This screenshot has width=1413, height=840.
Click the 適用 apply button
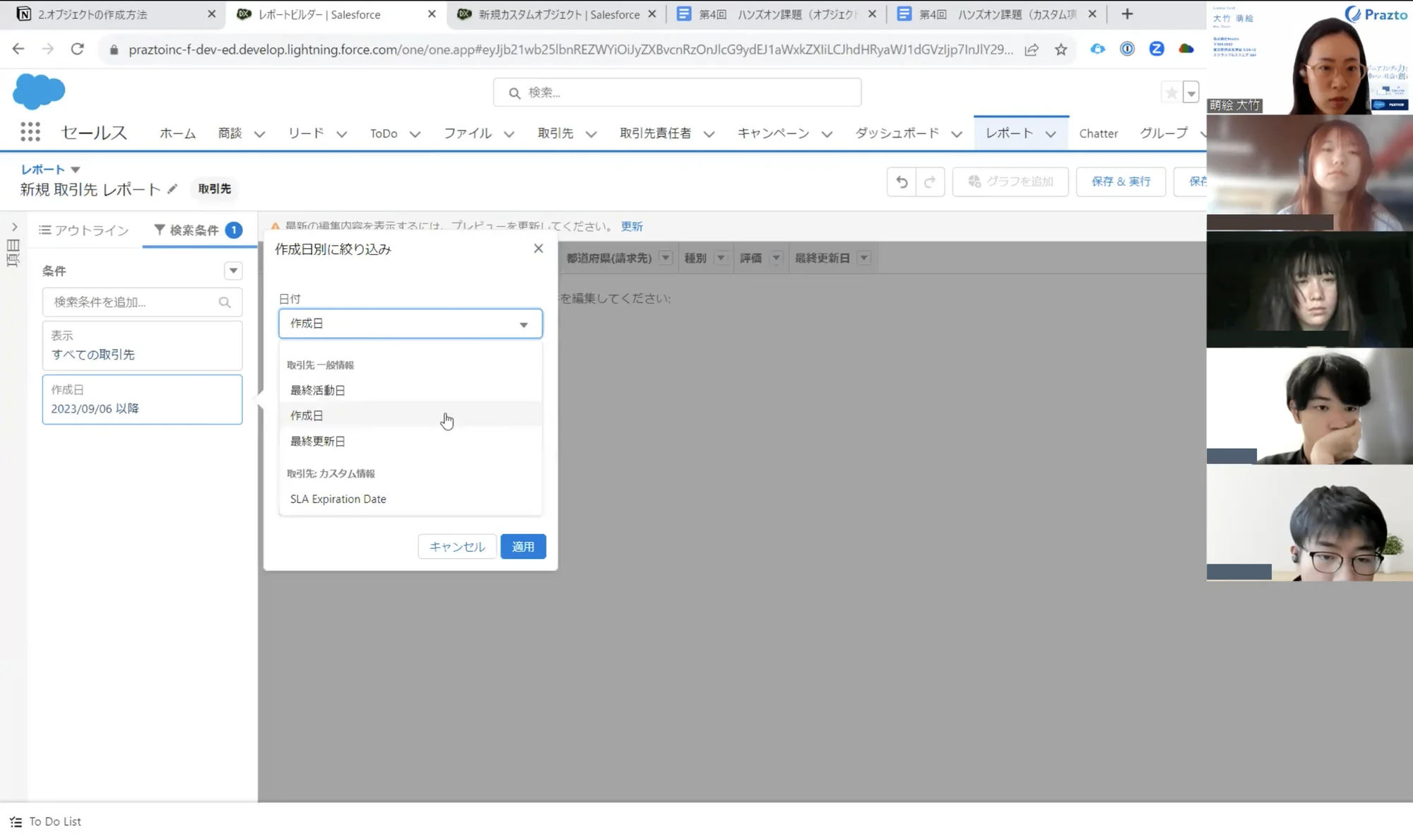[x=523, y=546]
